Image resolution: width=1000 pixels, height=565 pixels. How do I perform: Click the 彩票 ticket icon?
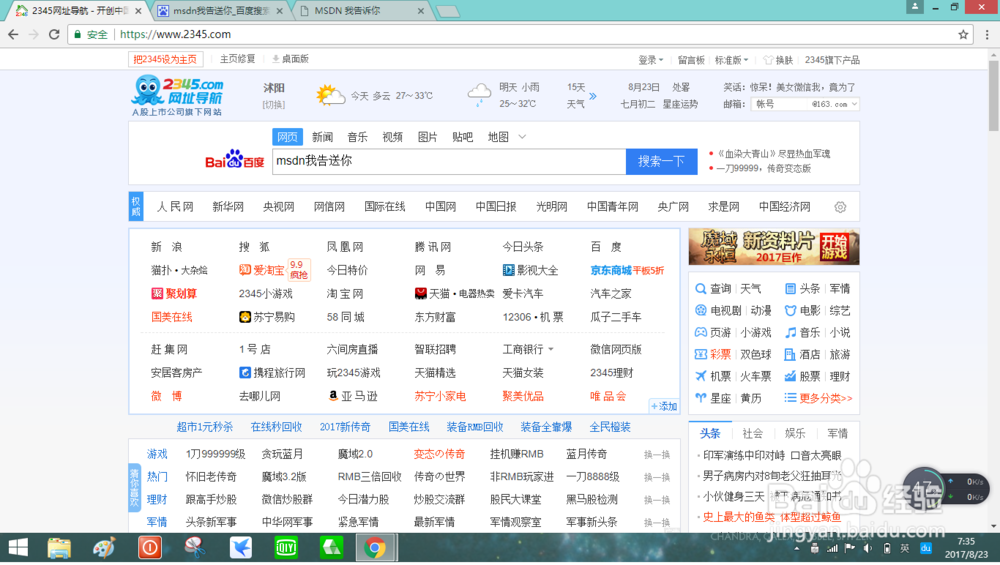(x=700, y=355)
